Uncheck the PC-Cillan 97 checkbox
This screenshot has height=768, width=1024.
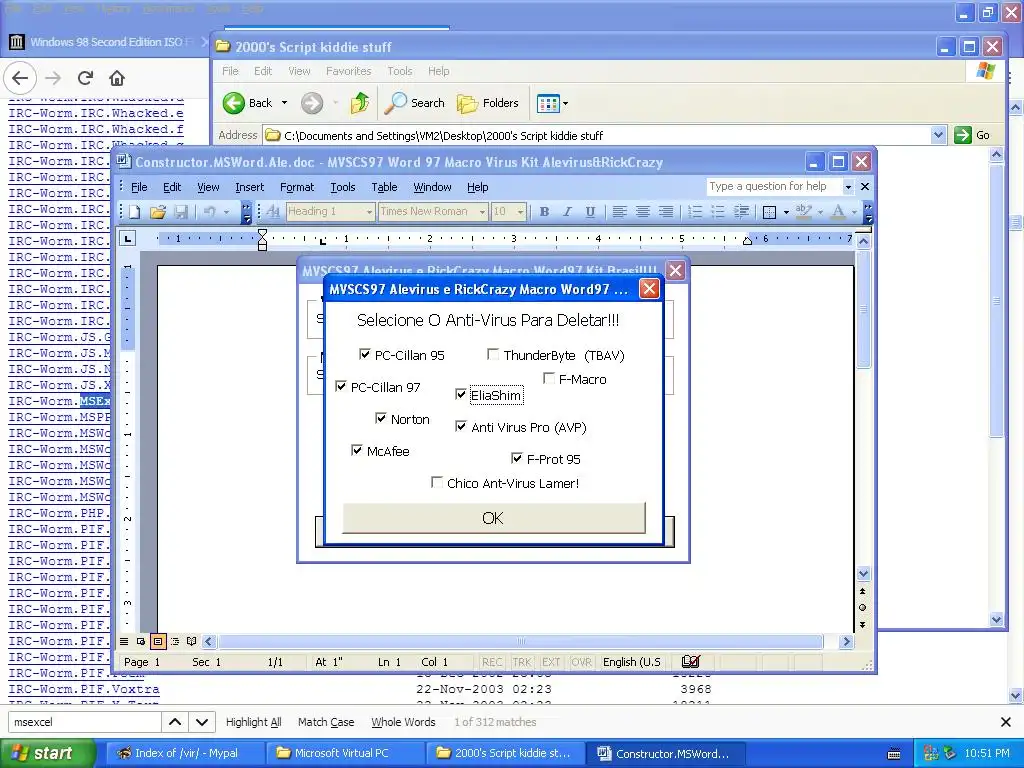[340, 387]
